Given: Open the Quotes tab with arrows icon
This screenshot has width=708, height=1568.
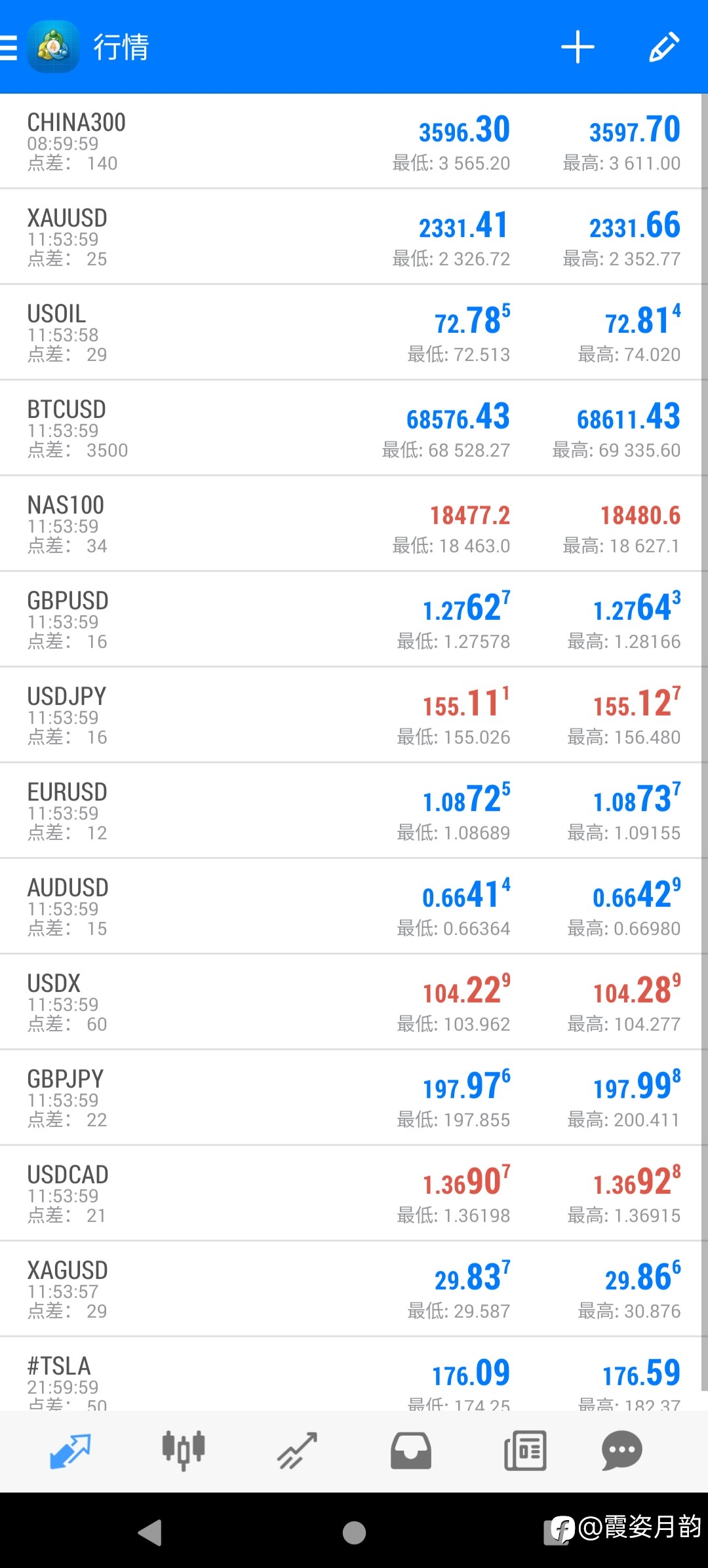Looking at the screenshot, I should coord(70,1451).
